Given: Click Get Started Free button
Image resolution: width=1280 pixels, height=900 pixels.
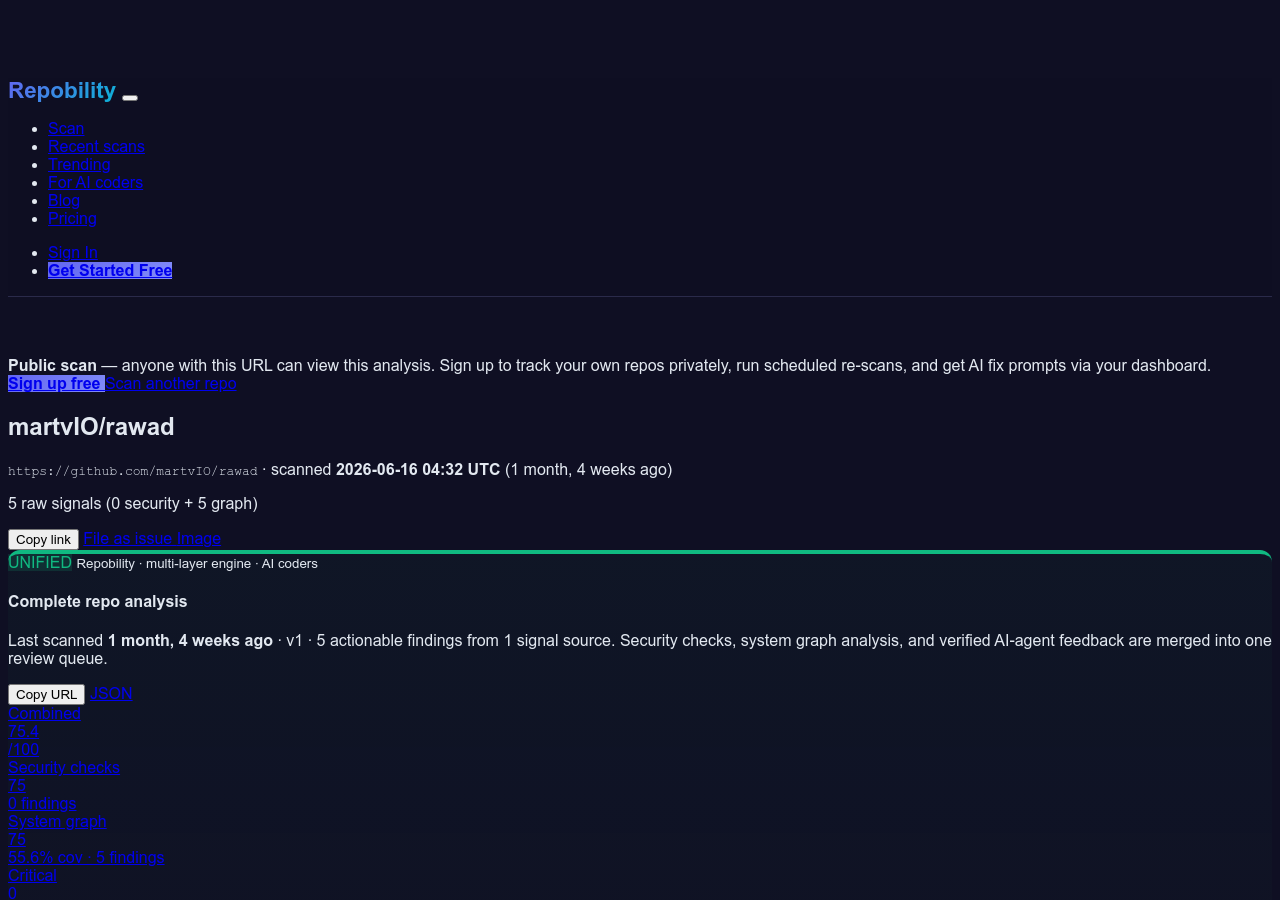Looking at the screenshot, I should tap(110, 270).
